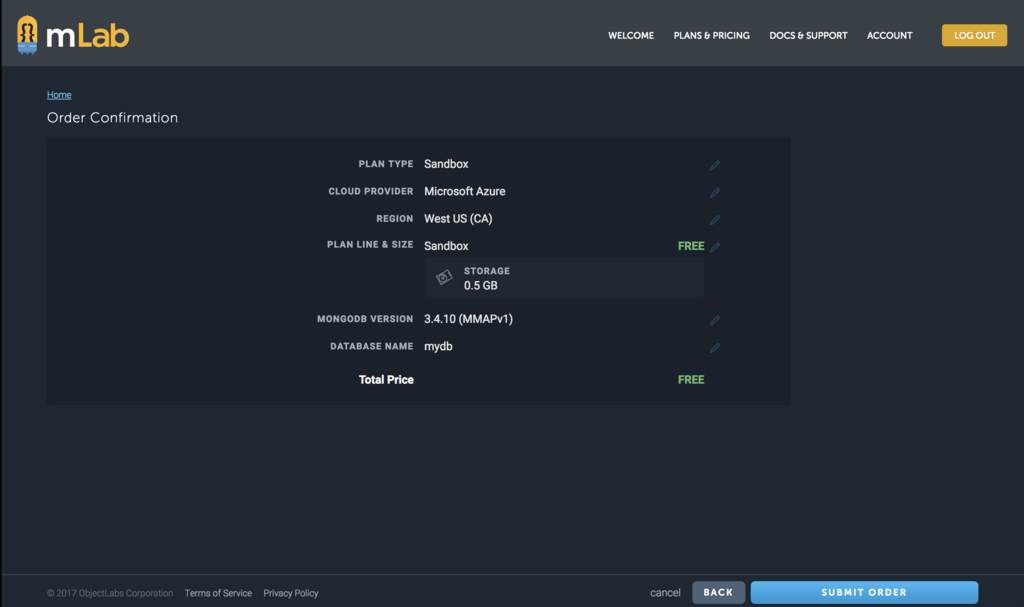Click the 2017 ObjectLabs Corporation copyright text
Screen dimensions: 1024x607
tap(110, 593)
